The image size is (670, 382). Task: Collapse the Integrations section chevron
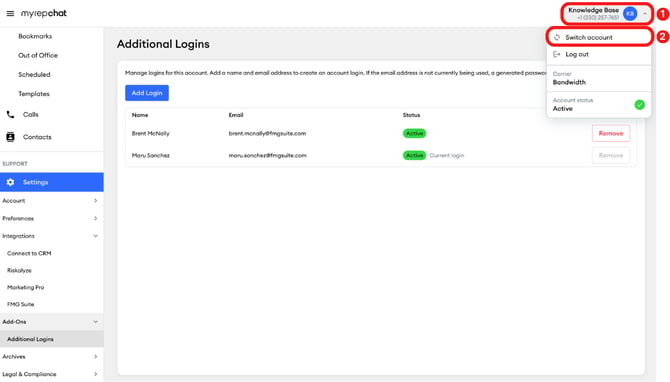point(95,236)
